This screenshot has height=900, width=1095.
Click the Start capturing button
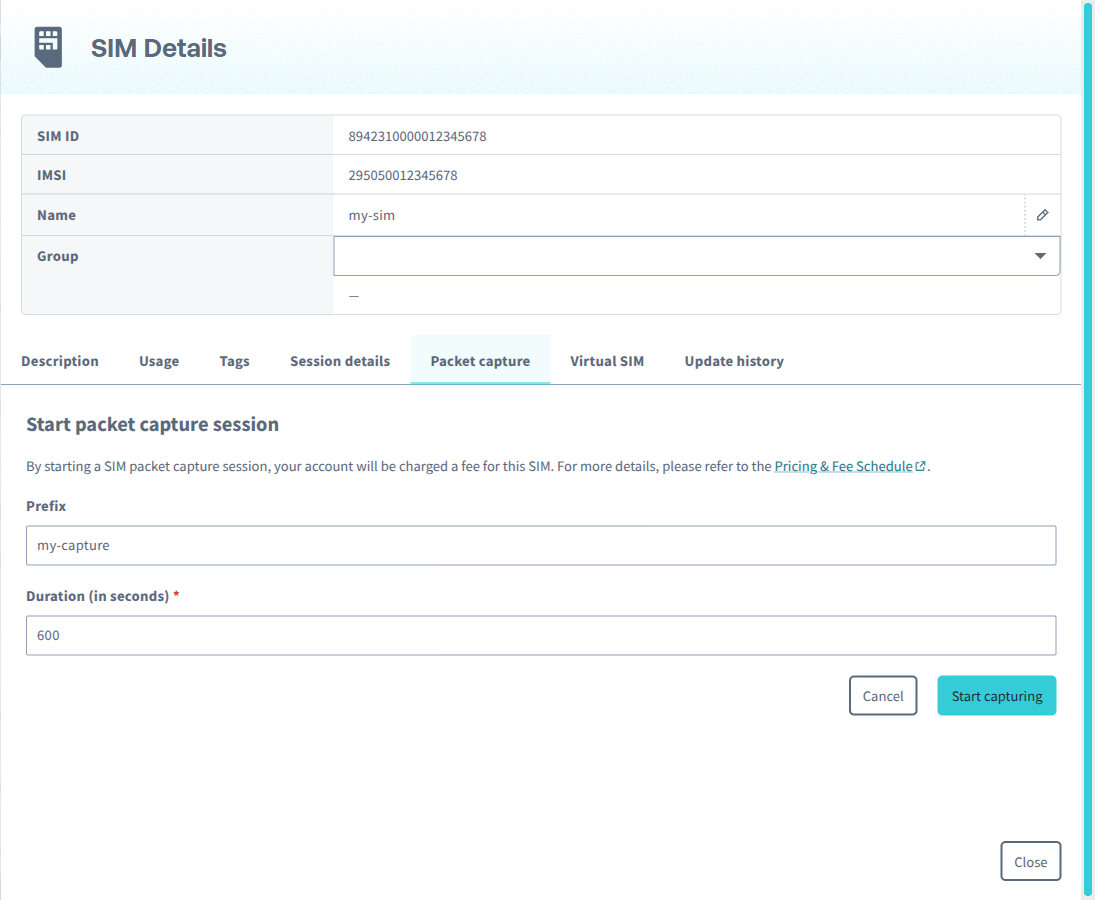click(996, 695)
